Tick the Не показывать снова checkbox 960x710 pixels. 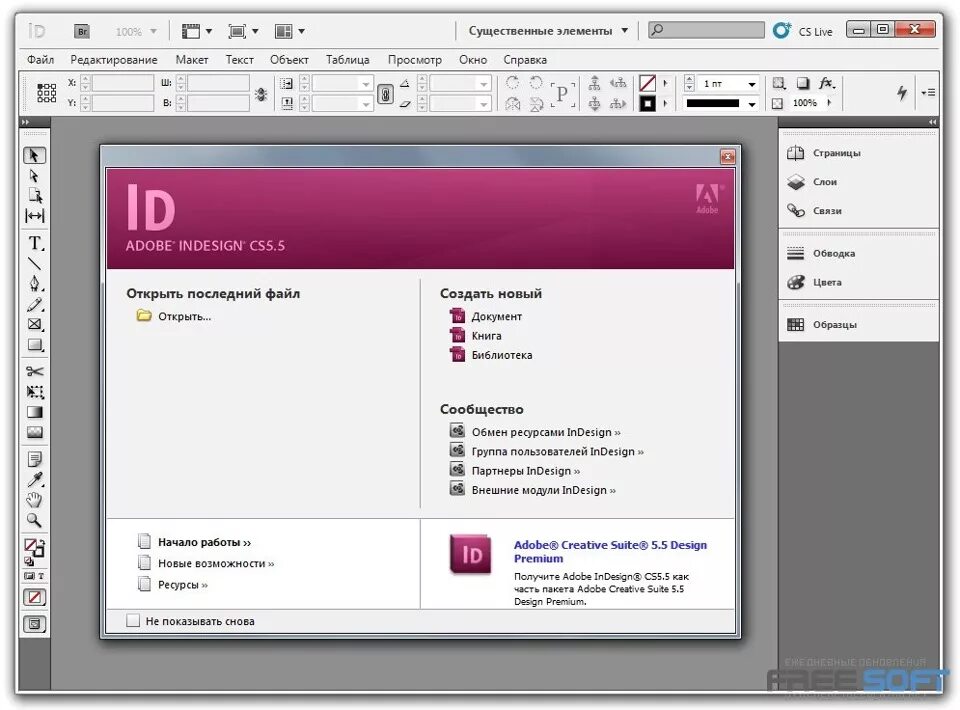pos(133,621)
